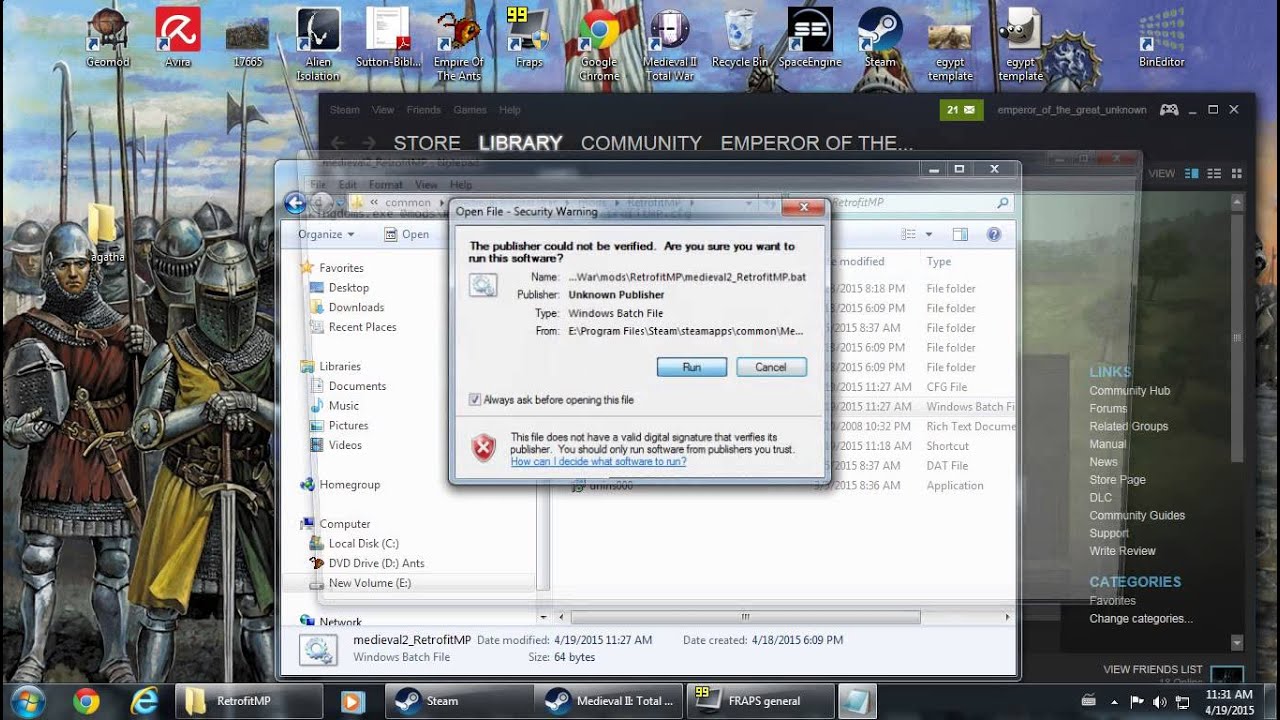
Task: Click the Open button in Explorer toolbar
Action: [x=407, y=234]
